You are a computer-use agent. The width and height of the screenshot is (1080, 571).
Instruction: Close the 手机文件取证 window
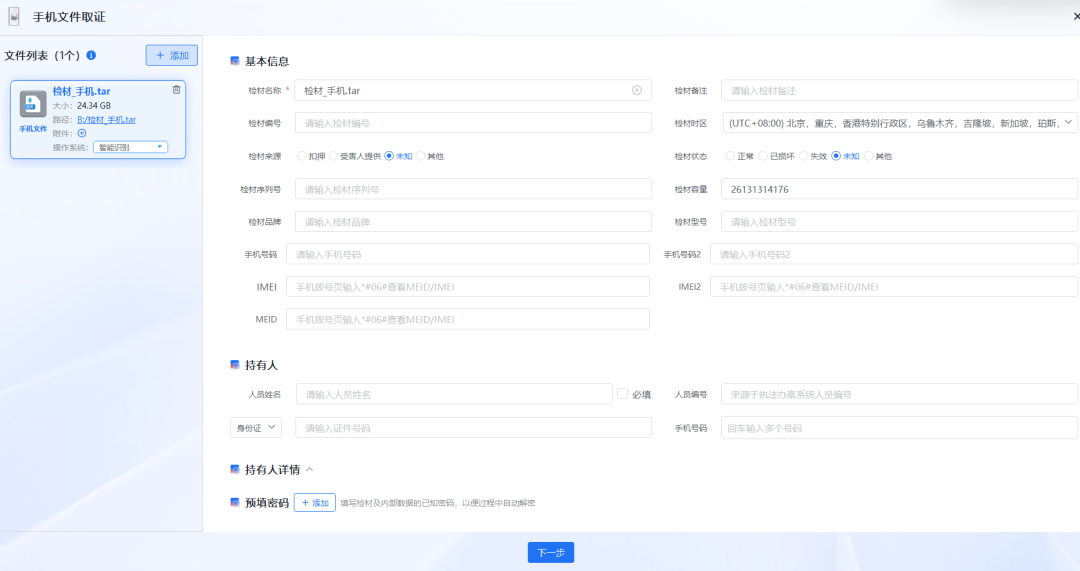click(x=1076, y=16)
